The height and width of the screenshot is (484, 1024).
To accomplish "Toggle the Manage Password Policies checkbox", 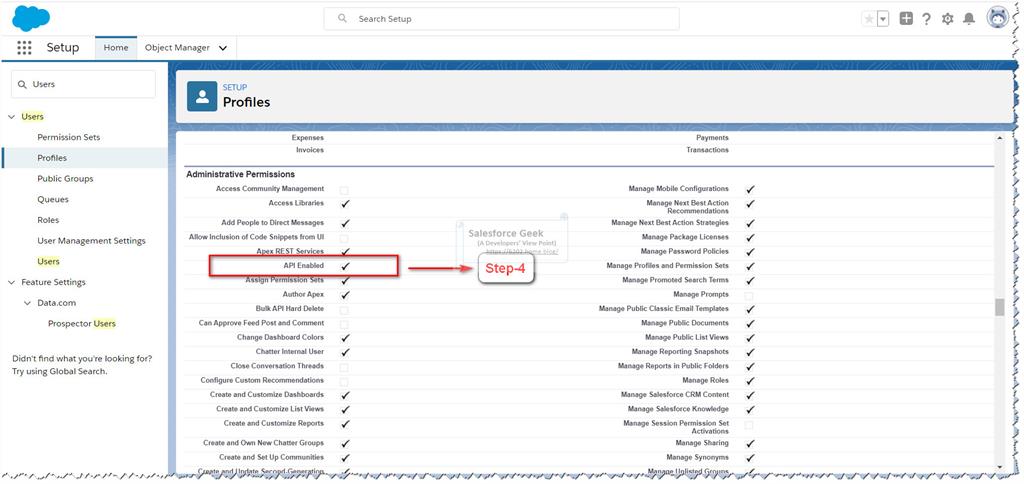I will (750, 252).
